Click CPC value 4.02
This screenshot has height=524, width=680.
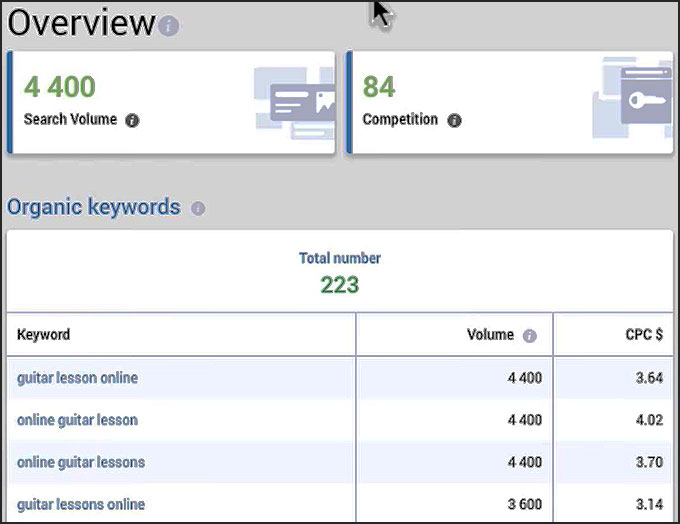[x=649, y=420]
